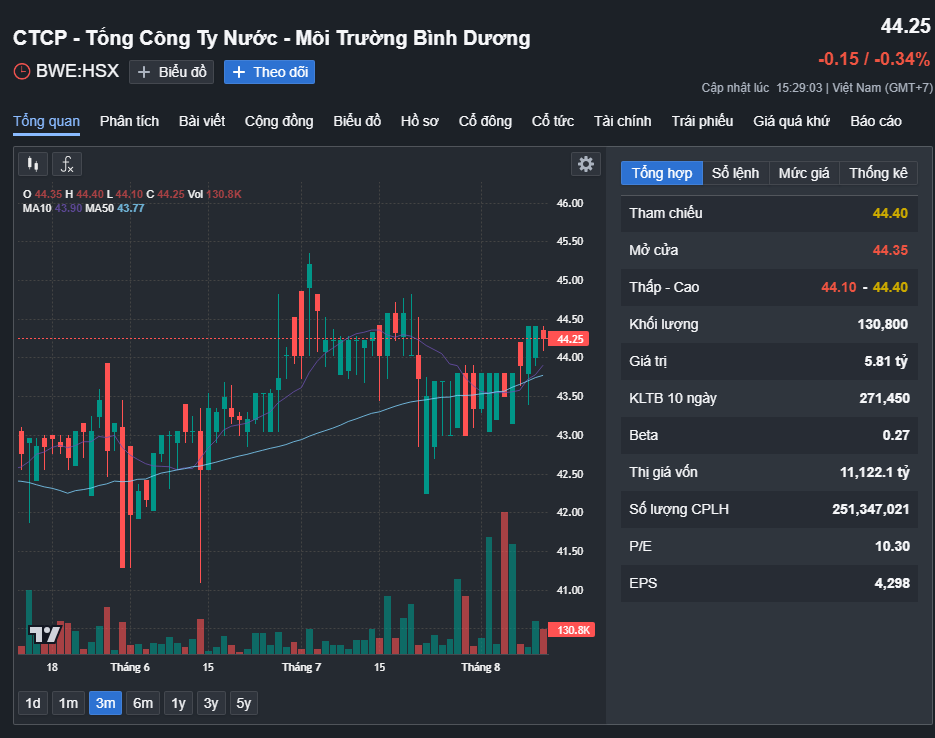Add BWE to Biểu đồ button
Screen dimensions: 935x738
171,72
